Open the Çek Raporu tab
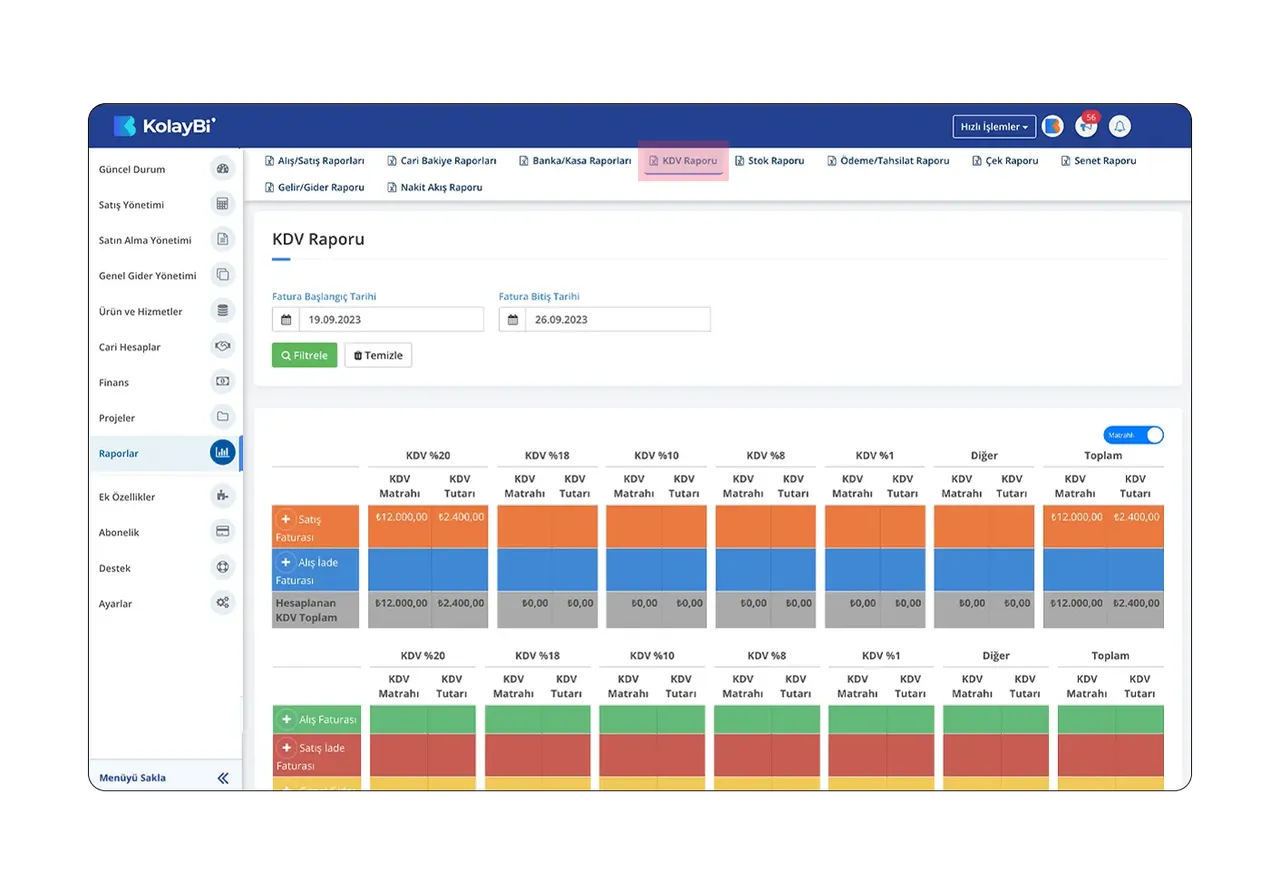1280x870 pixels. (x=1005, y=161)
